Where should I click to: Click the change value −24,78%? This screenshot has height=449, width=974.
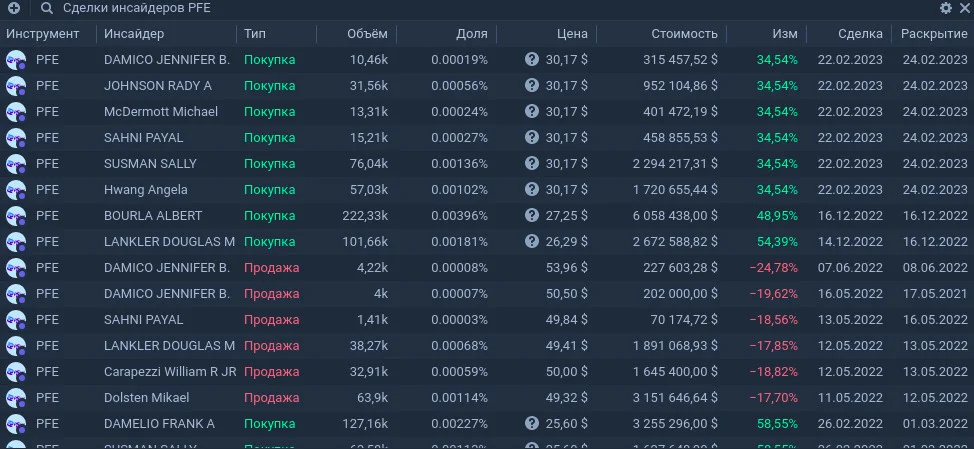pos(774,268)
